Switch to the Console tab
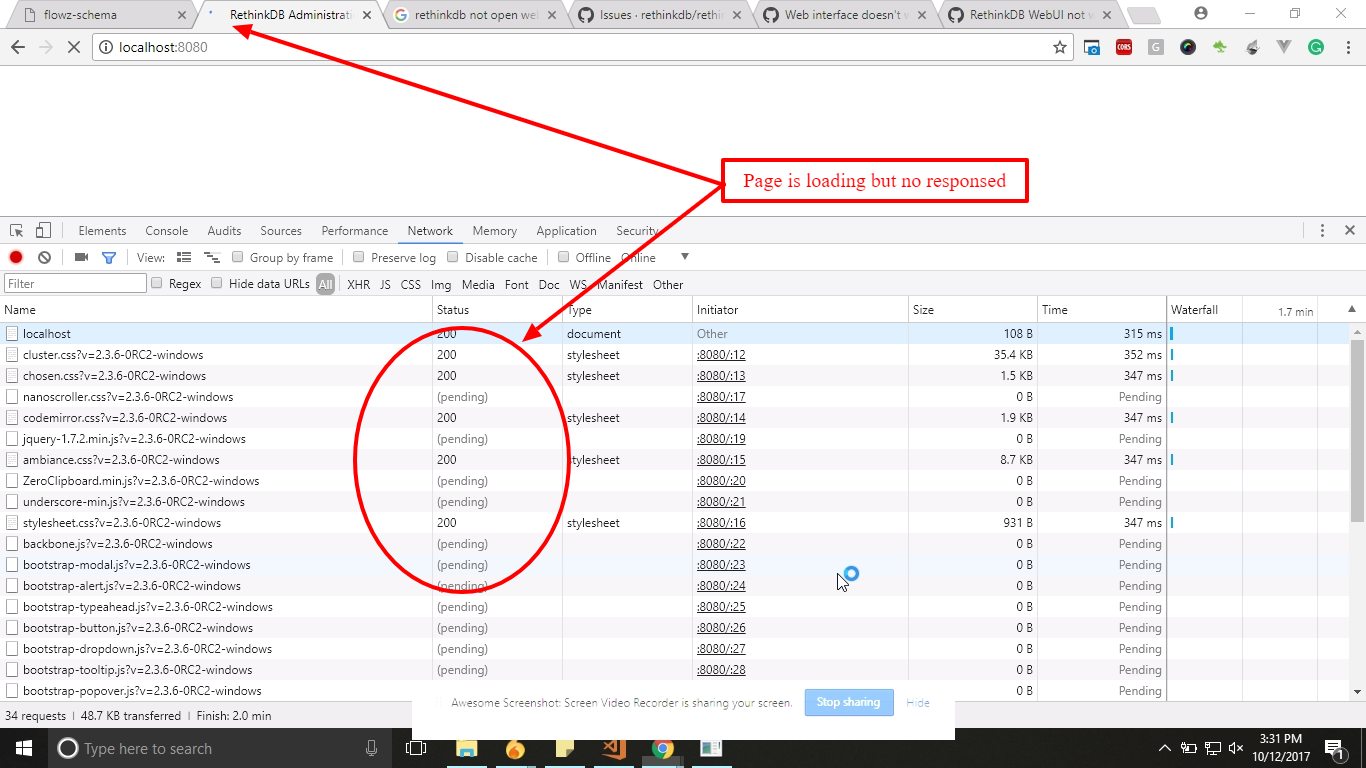The width and height of the screenshot is (1366, 768). click(x=167, y=230)
